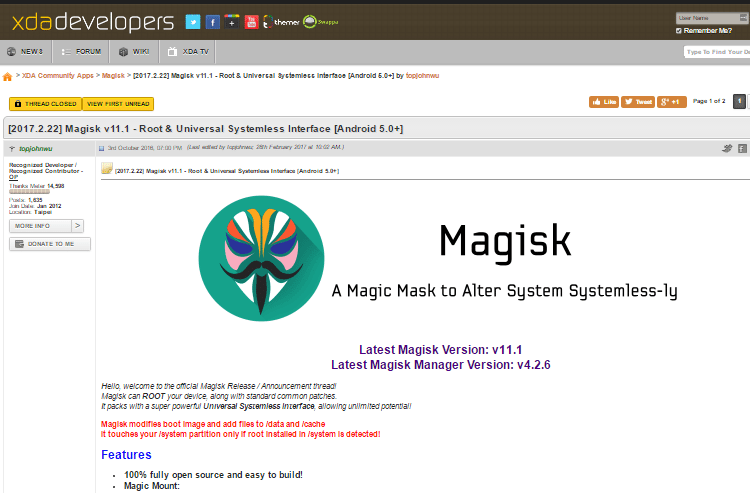Click the THREAD CLOSED button
The width and height of the screenshot is (750, 493).
(45, 104)
